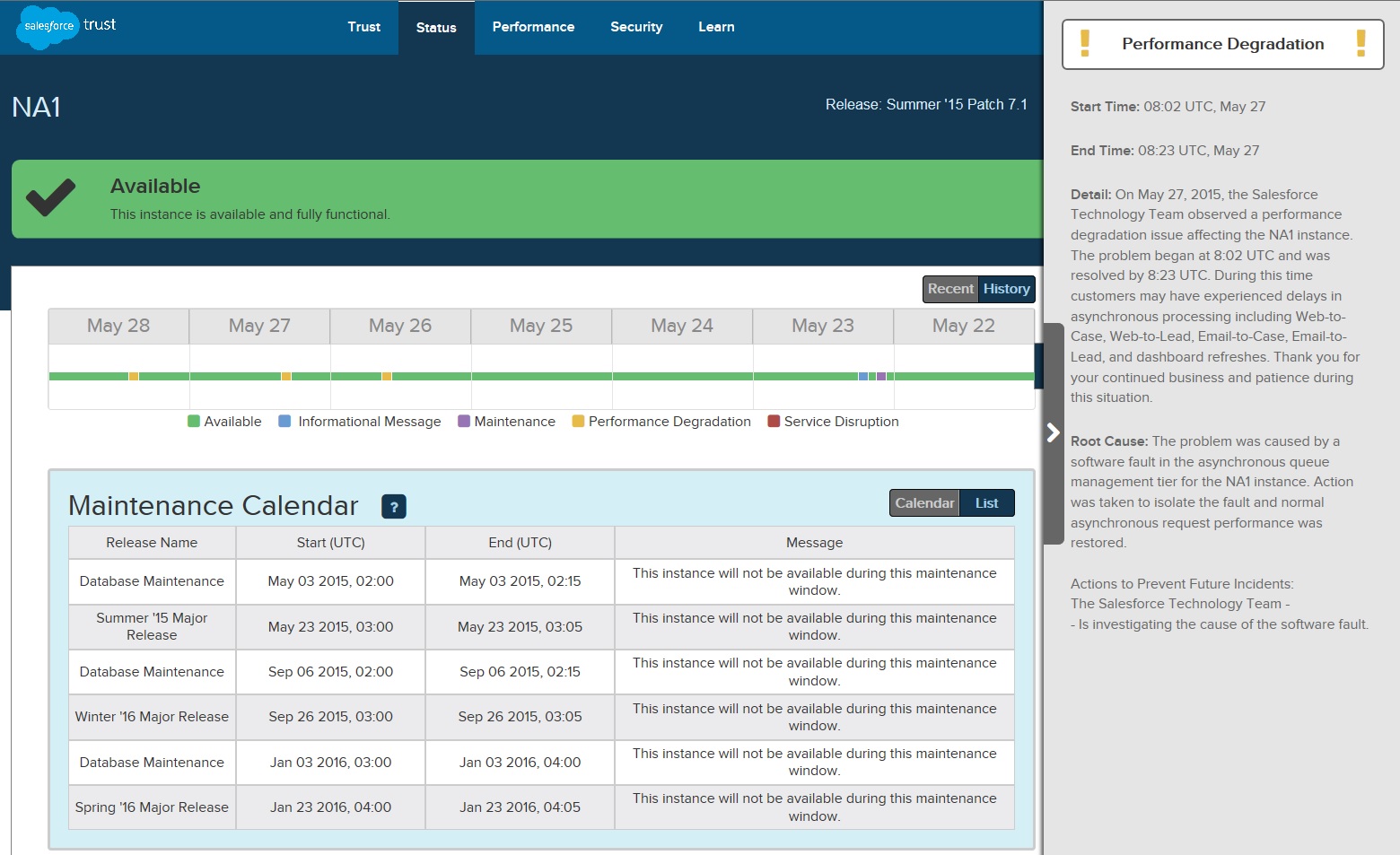1400x855 pixels.
Task: Click the Start (UTC) column header
Action: click(331, 543)
